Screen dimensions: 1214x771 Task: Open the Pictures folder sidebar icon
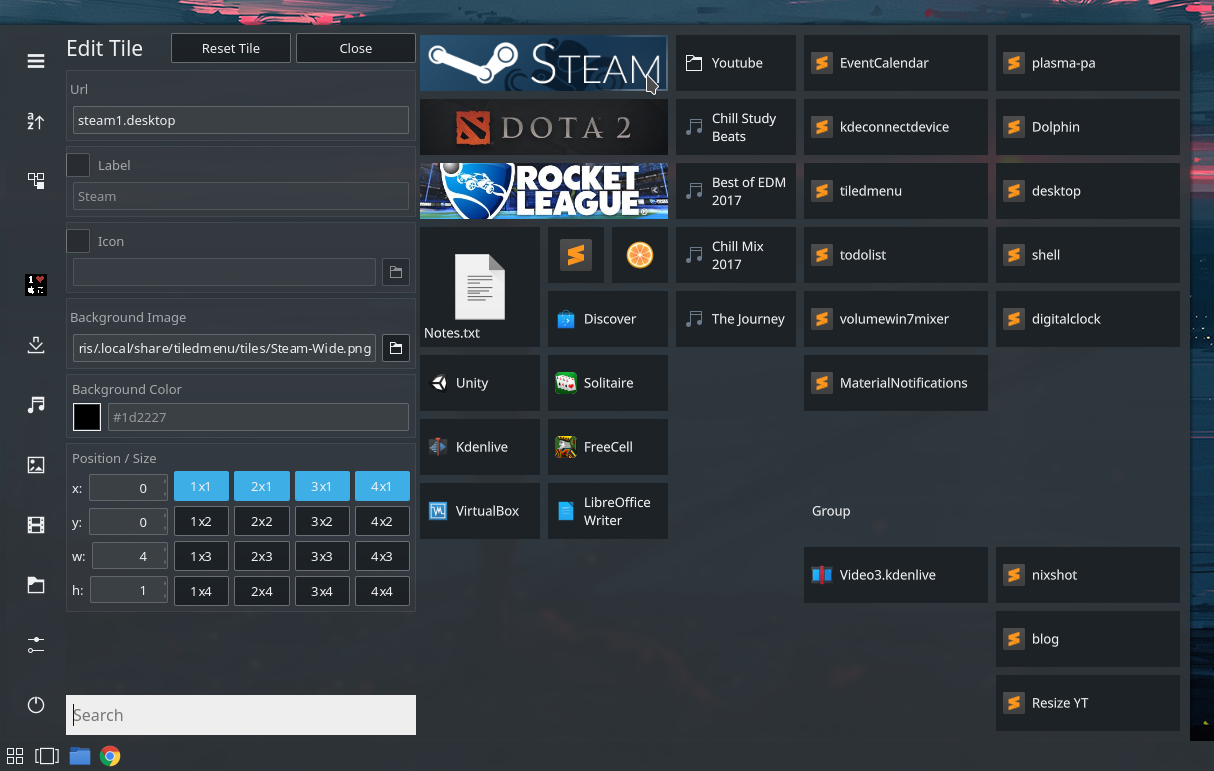(x=36, y=465)
